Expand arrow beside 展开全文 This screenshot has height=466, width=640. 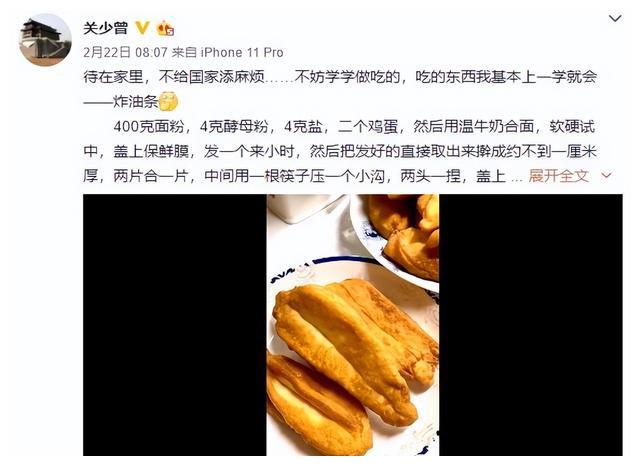coord(606,176)
